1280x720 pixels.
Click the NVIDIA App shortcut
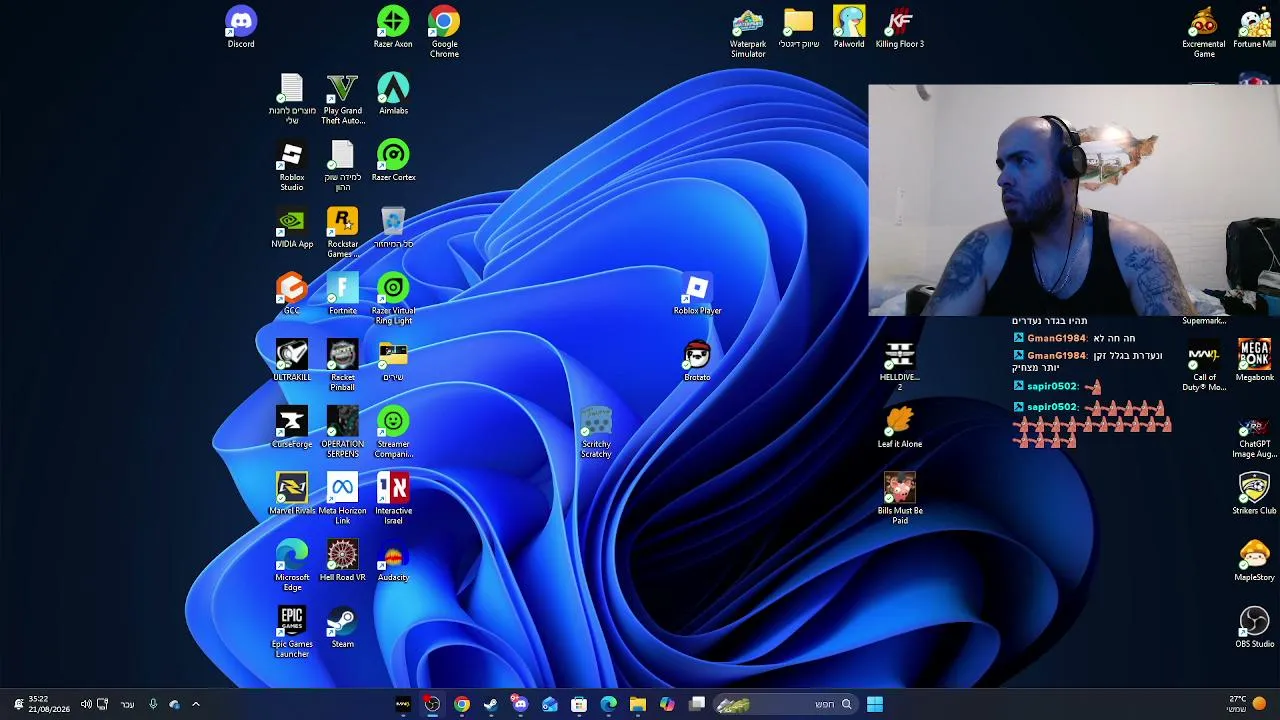click(292, 228)
